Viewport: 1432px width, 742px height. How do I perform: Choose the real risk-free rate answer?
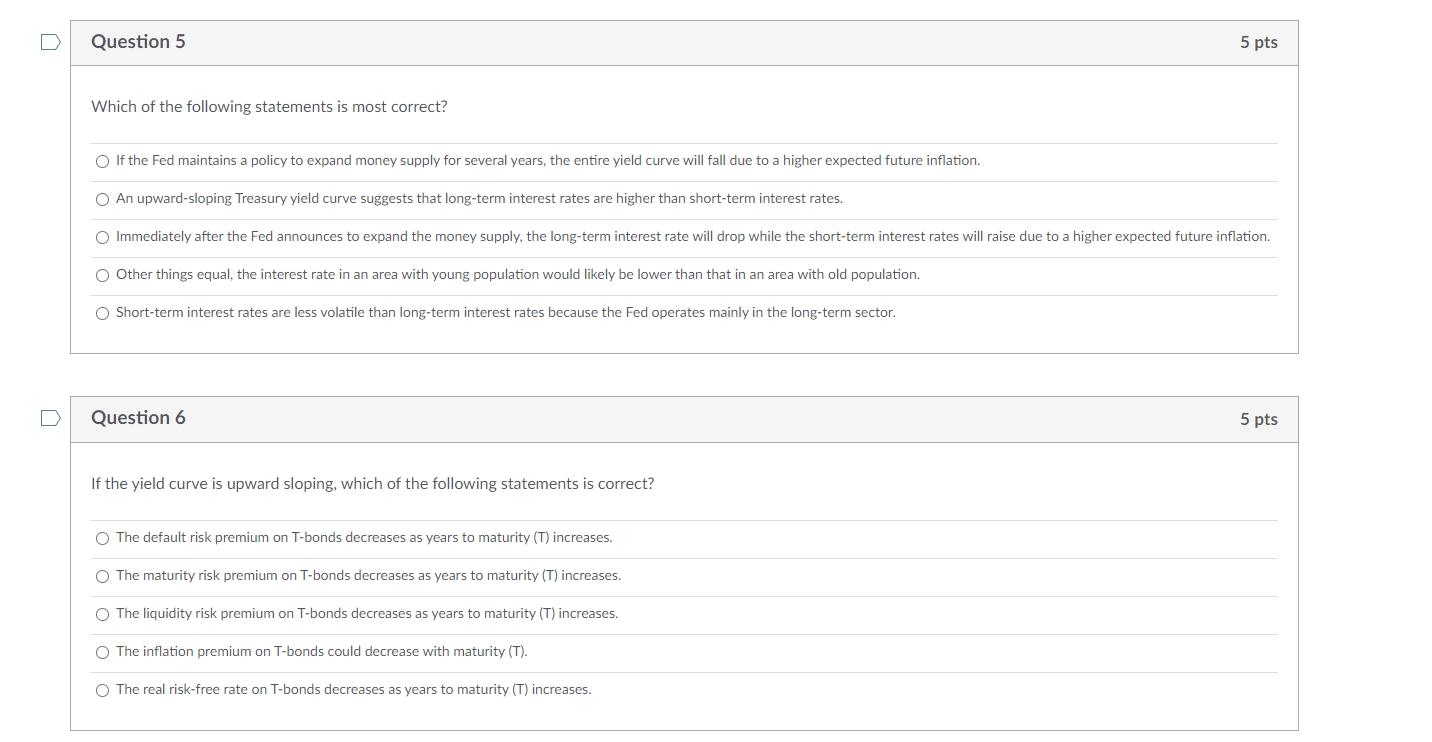coord(102,690)
